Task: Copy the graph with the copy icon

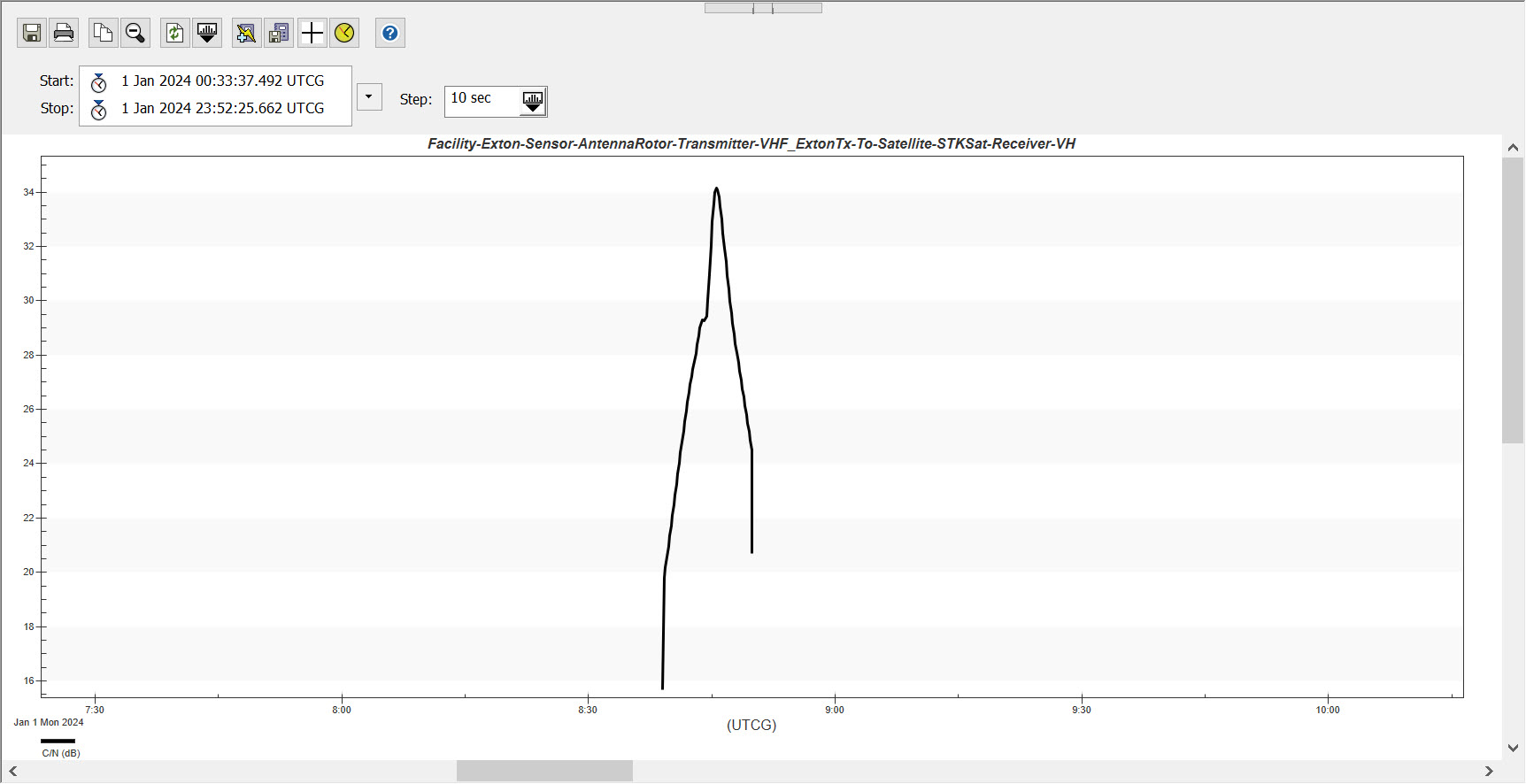Action: pyautogui.click(x=103, y=34)
